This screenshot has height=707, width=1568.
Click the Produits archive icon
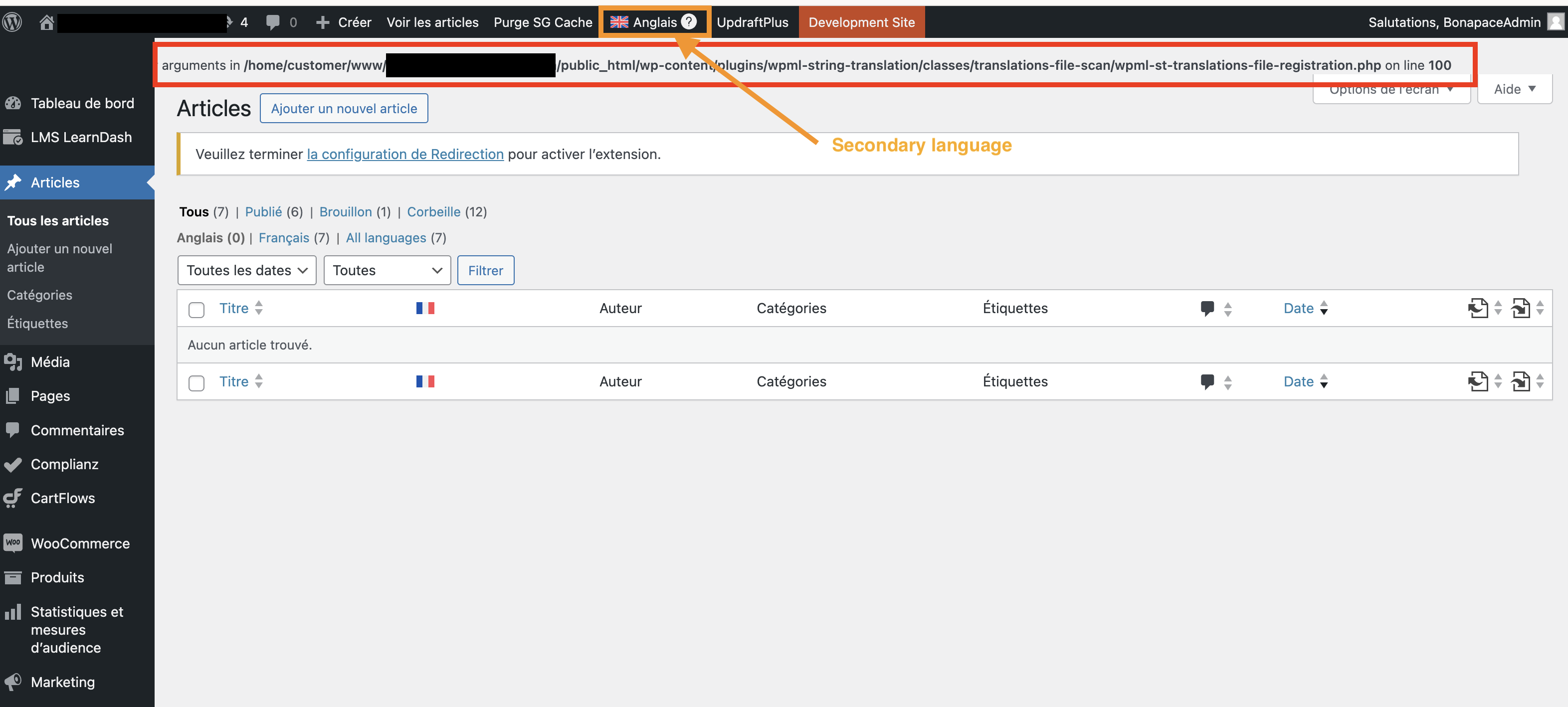tap(13, 577)
